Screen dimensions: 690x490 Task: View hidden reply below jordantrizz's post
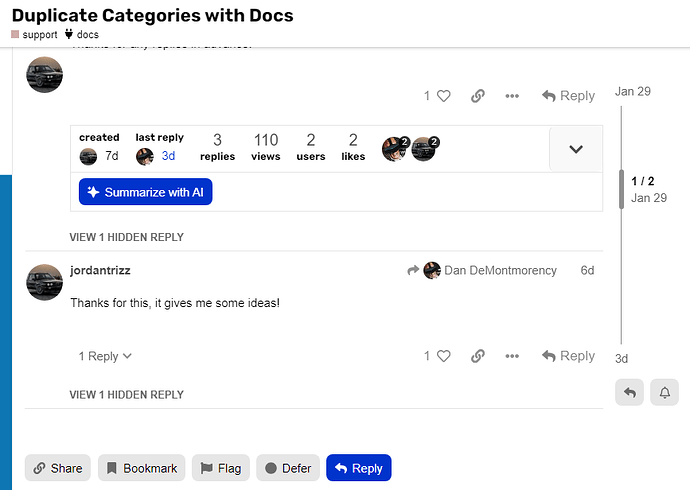pyautogui.click(x=127, y=395)
